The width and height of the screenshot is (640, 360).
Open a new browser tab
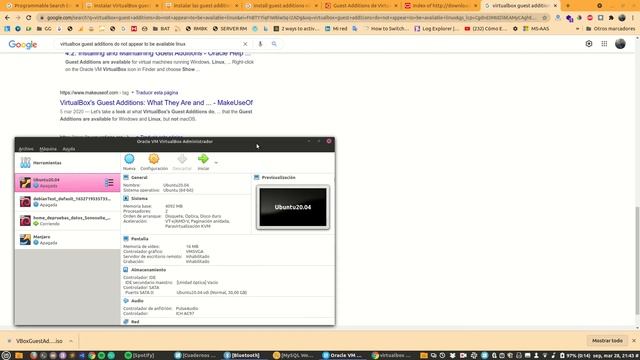click(568, 6)
